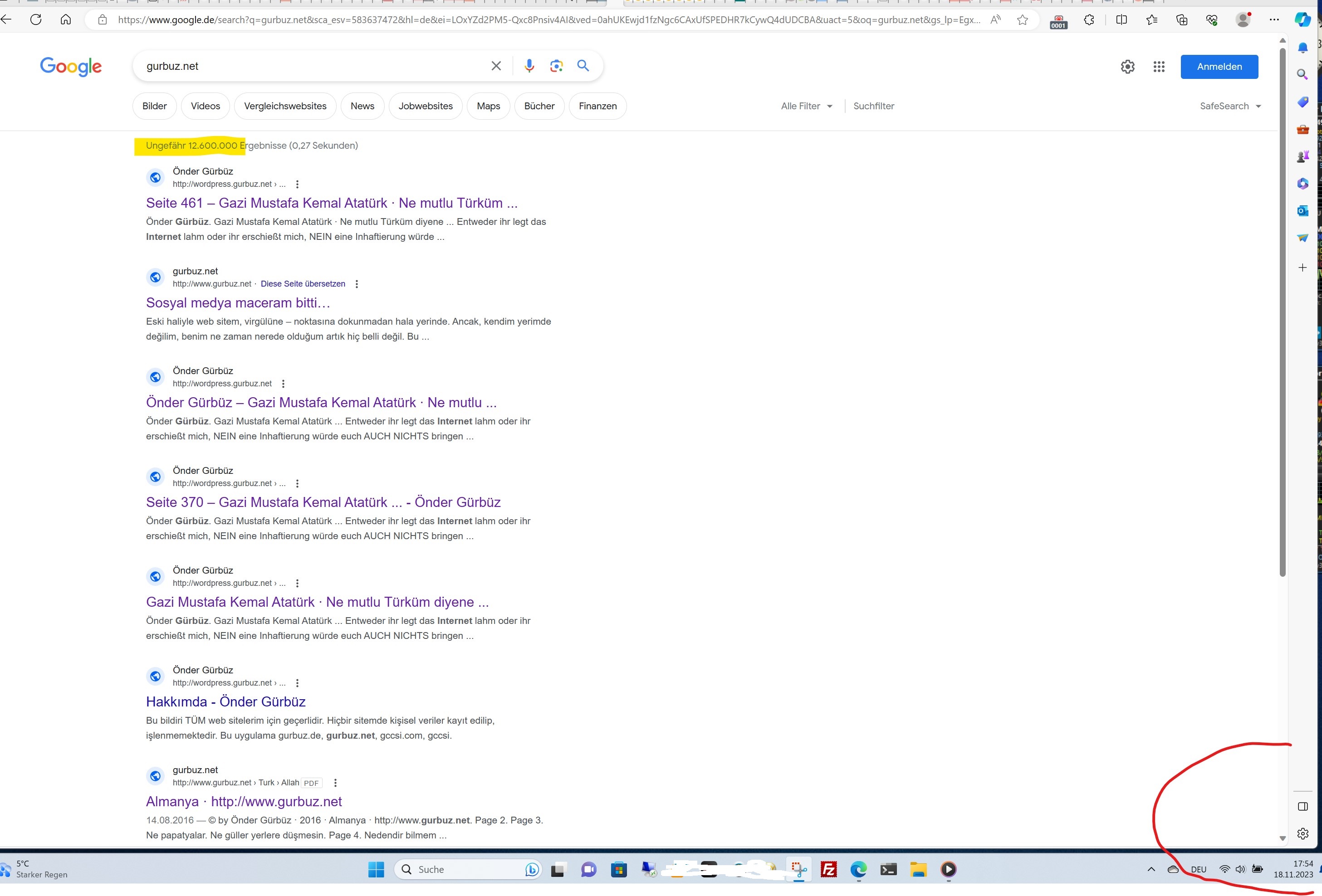Open Suchfilter tools
Image resolution: width=1322 pixels, height=896 pixels.
tap(874, 106)
